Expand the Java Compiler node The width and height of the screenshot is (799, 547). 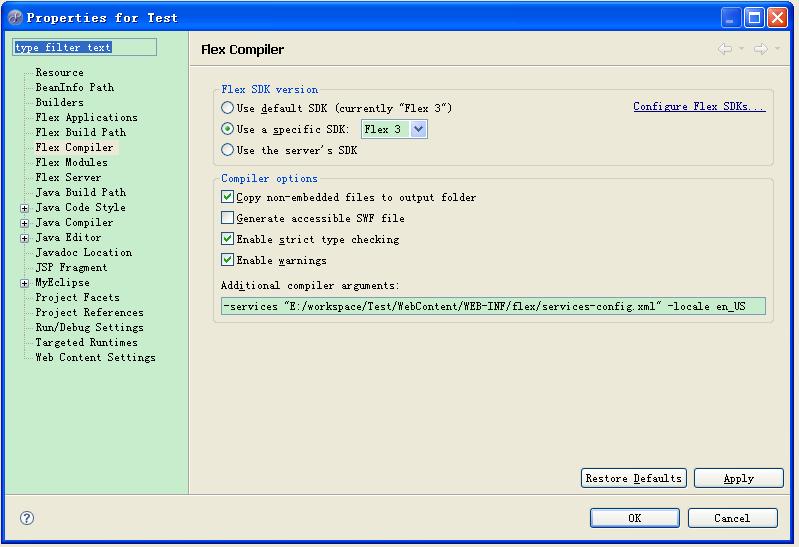[x=24, y=223]
